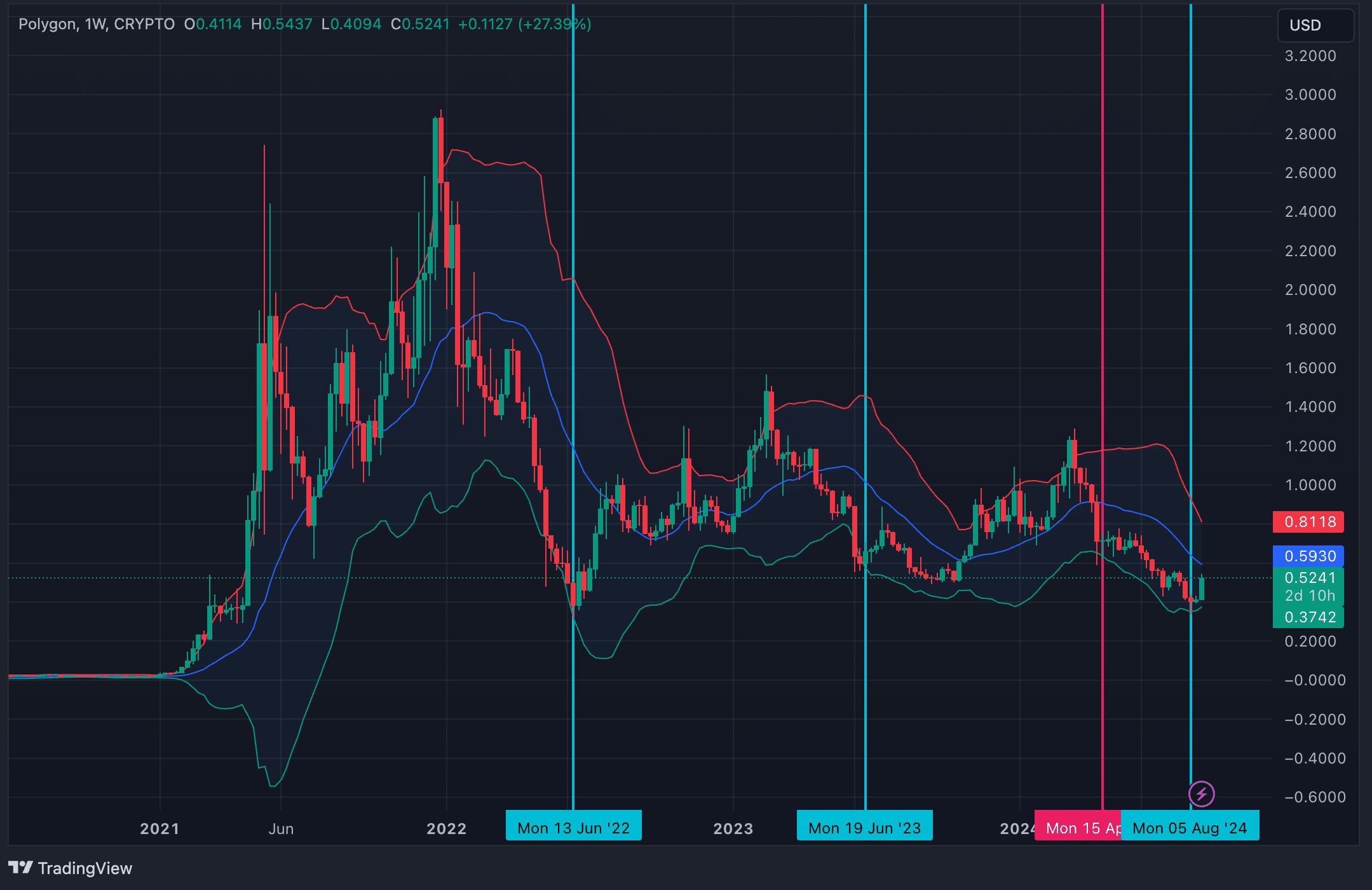Click the red 0.8118 upper band price label

coord(1308,522)
